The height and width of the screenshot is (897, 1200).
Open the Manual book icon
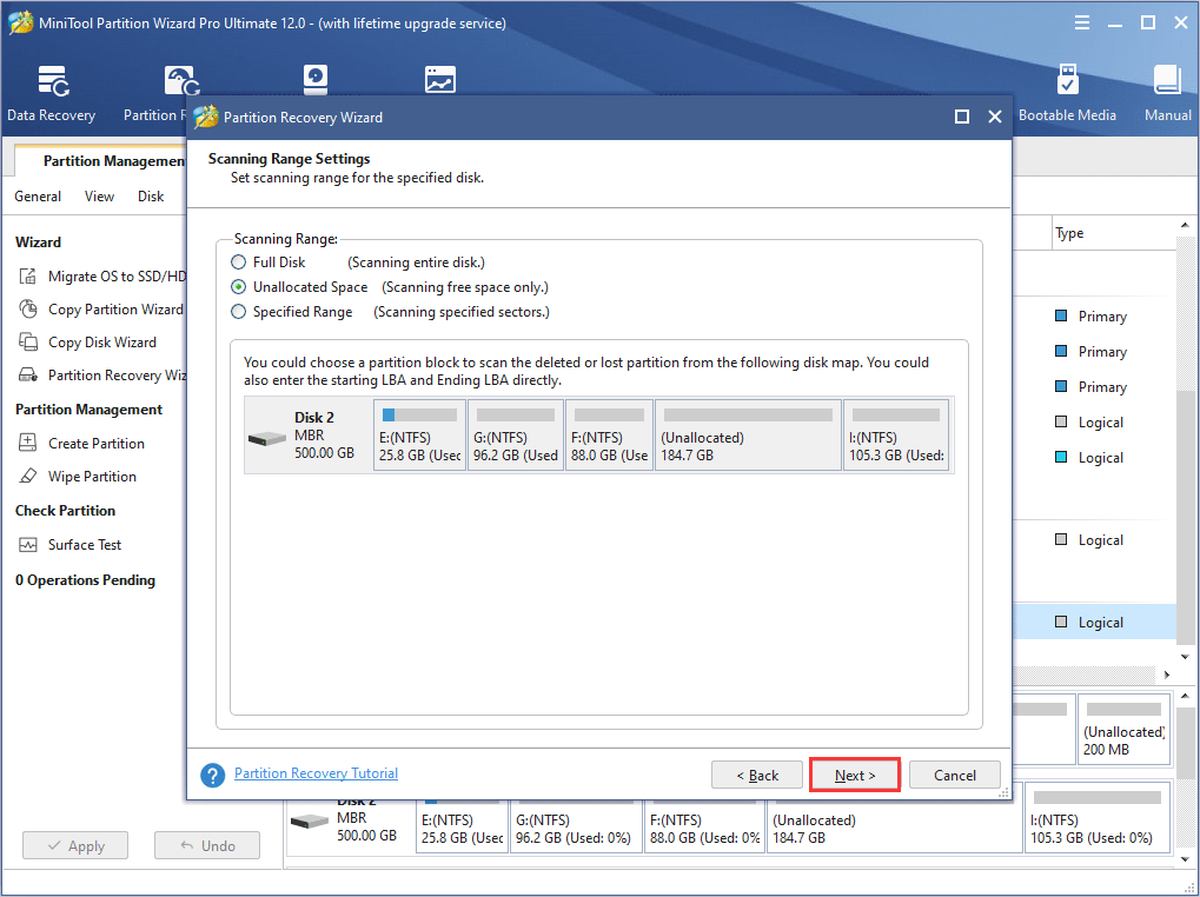click(1167, 81)
